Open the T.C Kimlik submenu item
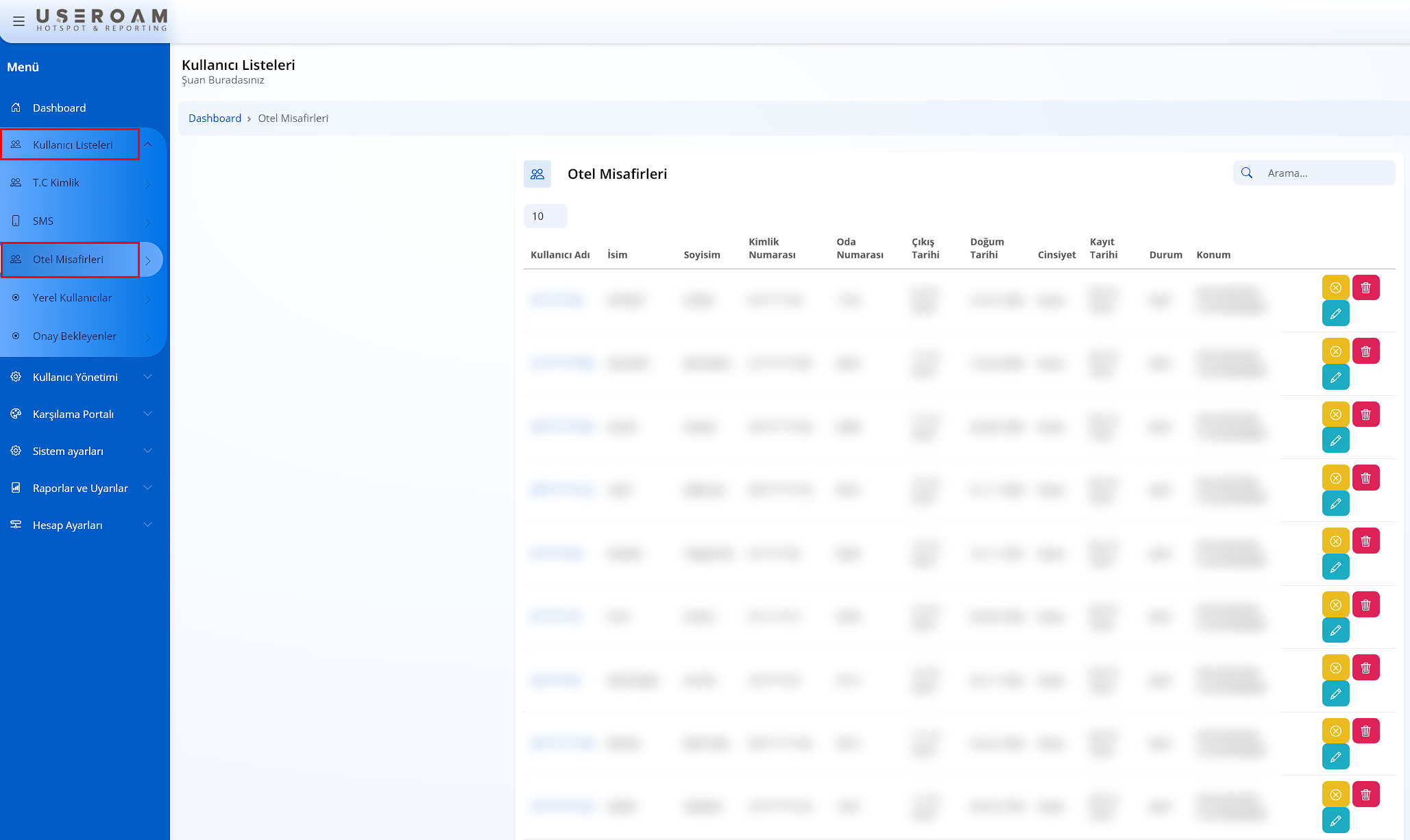Viewport: 1410px width, 840px height. click(56, 183)
